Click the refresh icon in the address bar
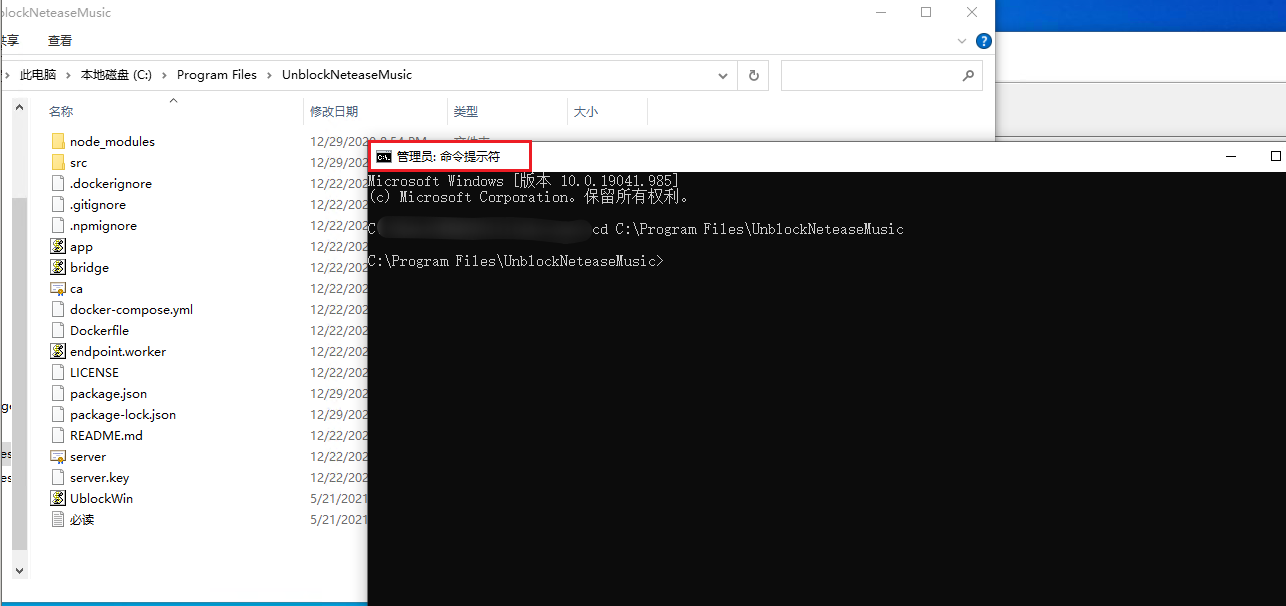The image size is (1286, 606). tap(753, 75)
